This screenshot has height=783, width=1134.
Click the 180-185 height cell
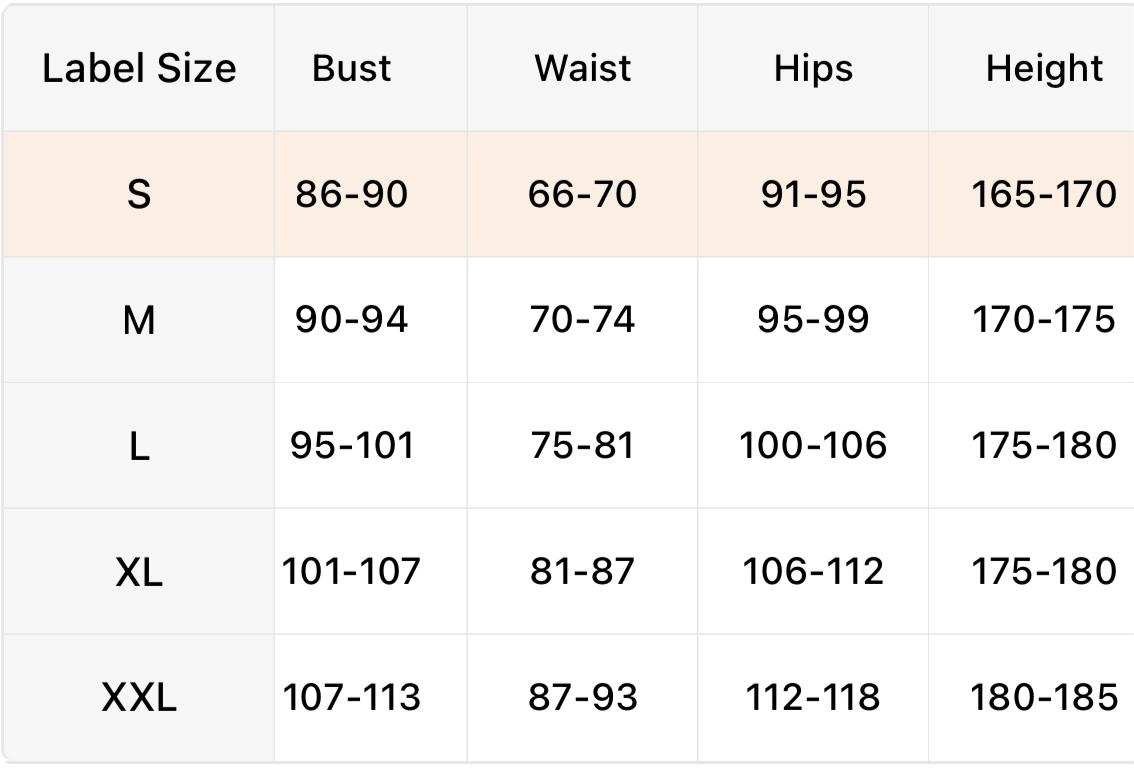pyautogui.click(x=1044, y=697)
